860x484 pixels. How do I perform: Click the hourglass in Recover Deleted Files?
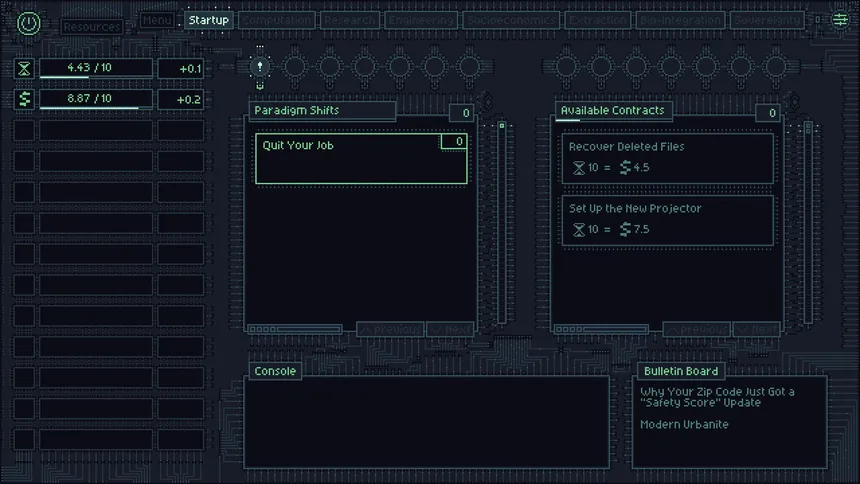click(579, 168)
